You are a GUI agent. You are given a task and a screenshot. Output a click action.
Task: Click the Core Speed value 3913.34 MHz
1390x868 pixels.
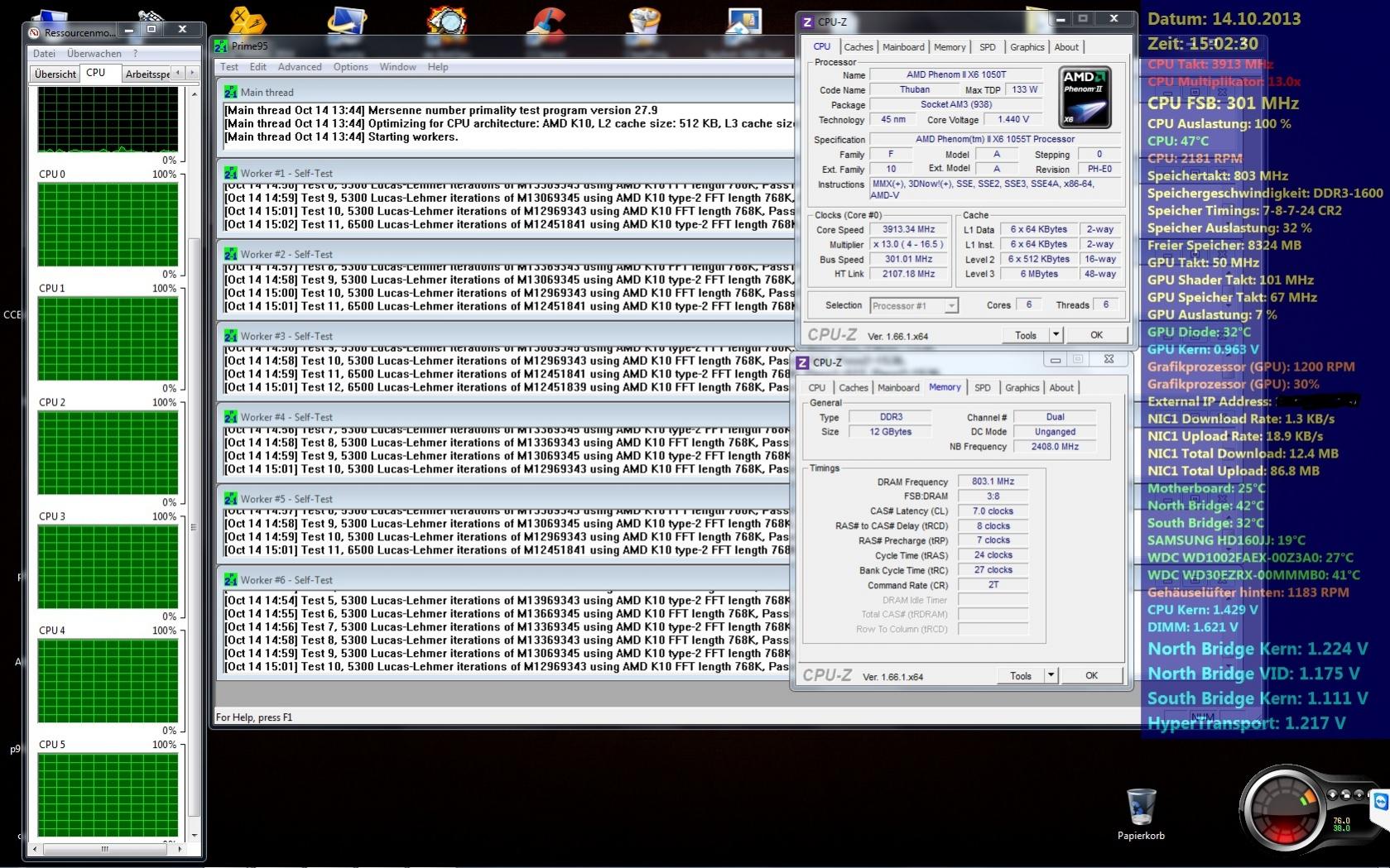click(x=908, y=229)
